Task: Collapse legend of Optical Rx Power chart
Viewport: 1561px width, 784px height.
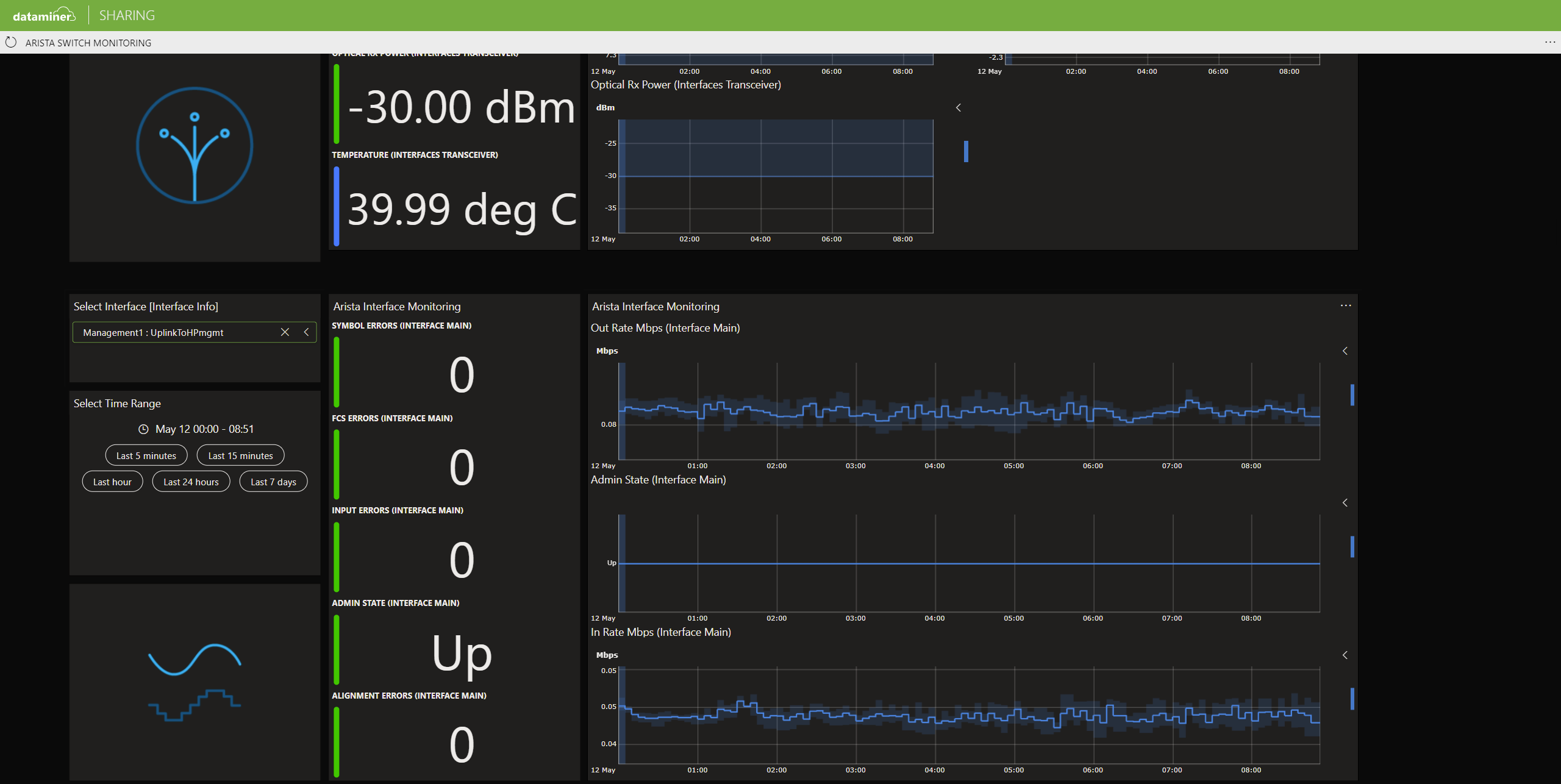Action: 959,107
